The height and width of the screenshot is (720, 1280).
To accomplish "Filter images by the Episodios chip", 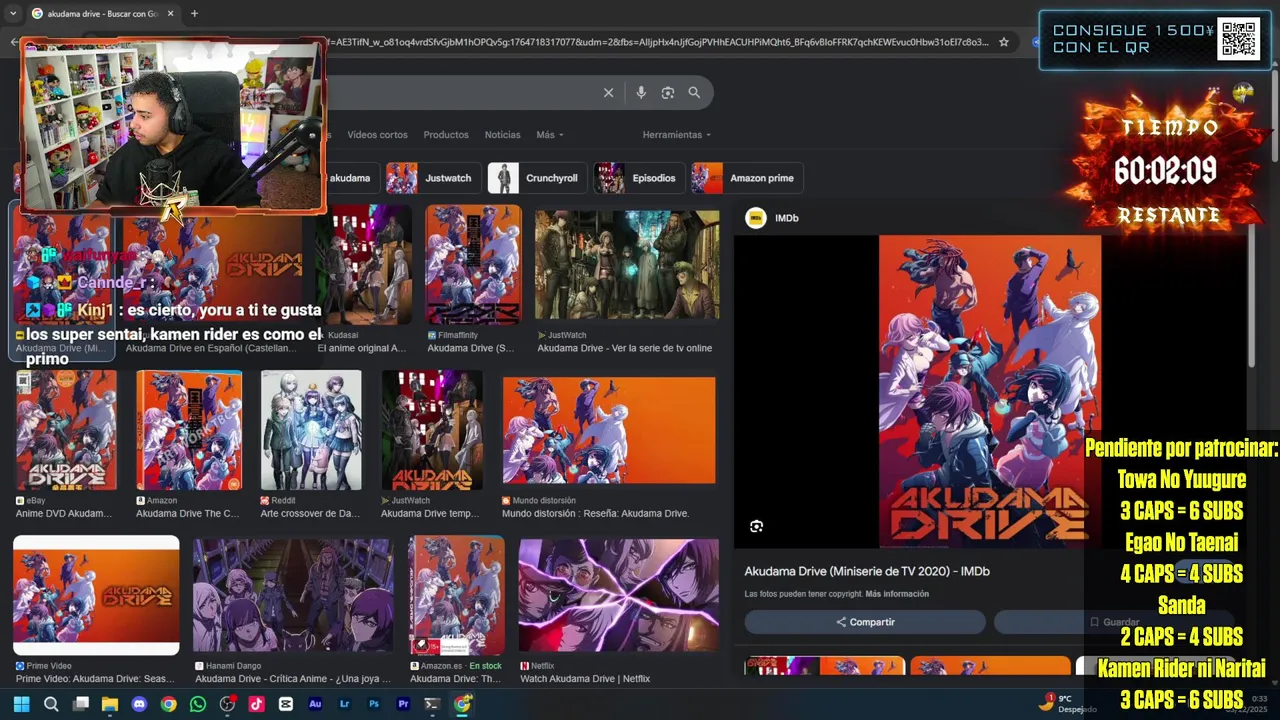I will click(x=638, y=178).
